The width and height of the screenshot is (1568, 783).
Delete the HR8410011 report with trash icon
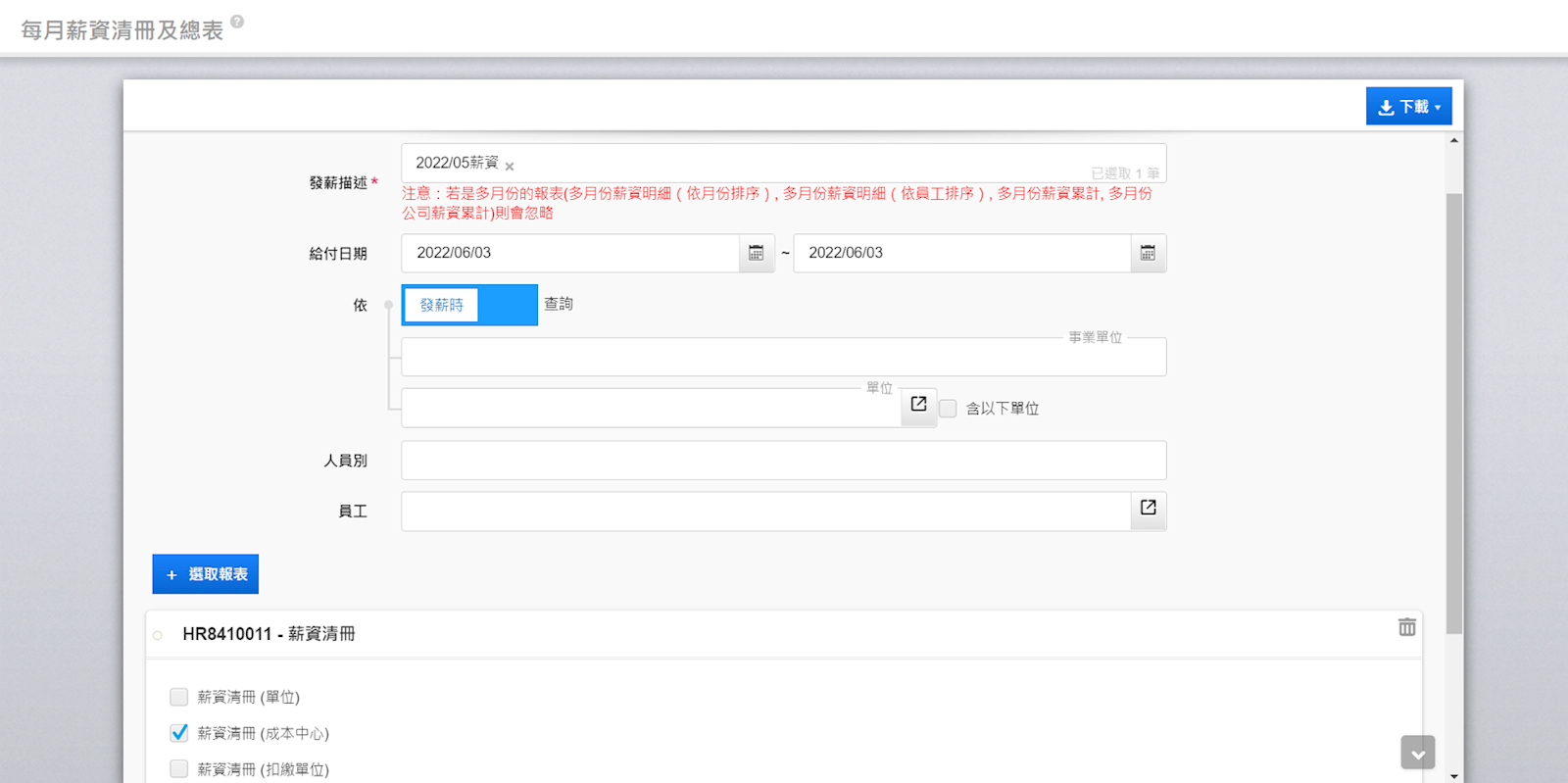tap(1406, 627)
